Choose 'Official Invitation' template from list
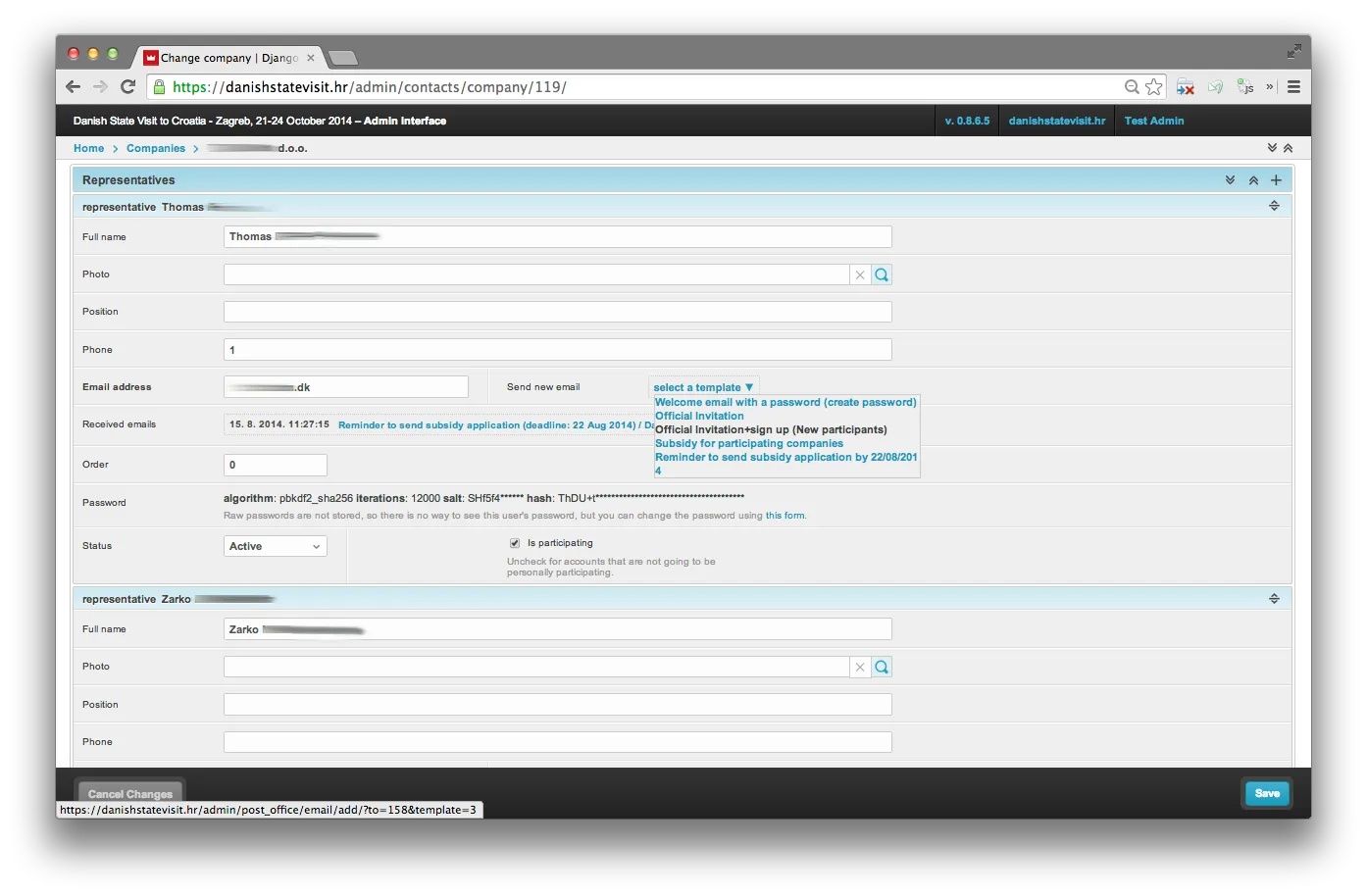This screenshot has width=1367, height=896. pos(699,416)
